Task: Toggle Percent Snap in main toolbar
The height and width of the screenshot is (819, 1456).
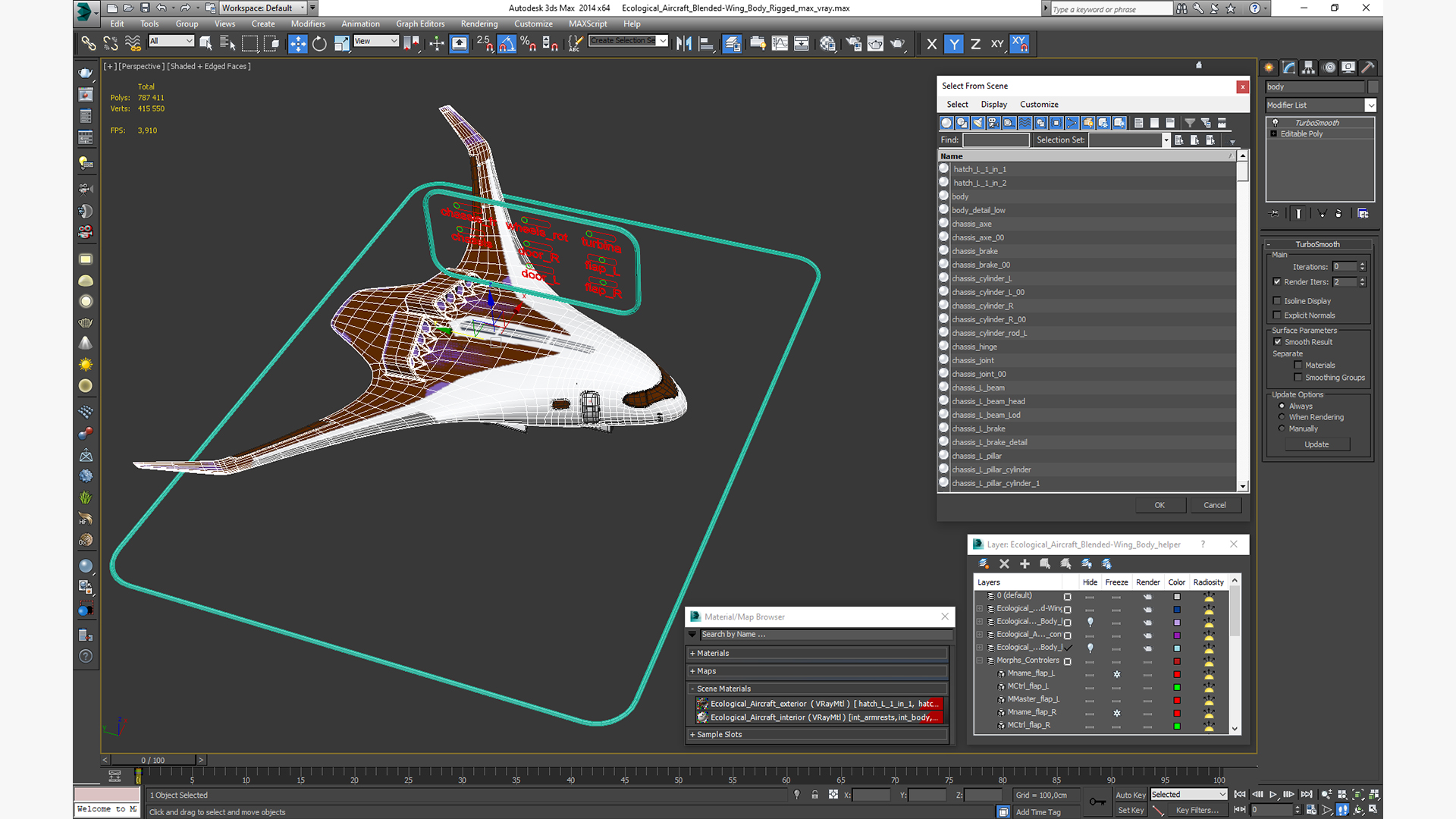Action: click(x=529, y=44)
